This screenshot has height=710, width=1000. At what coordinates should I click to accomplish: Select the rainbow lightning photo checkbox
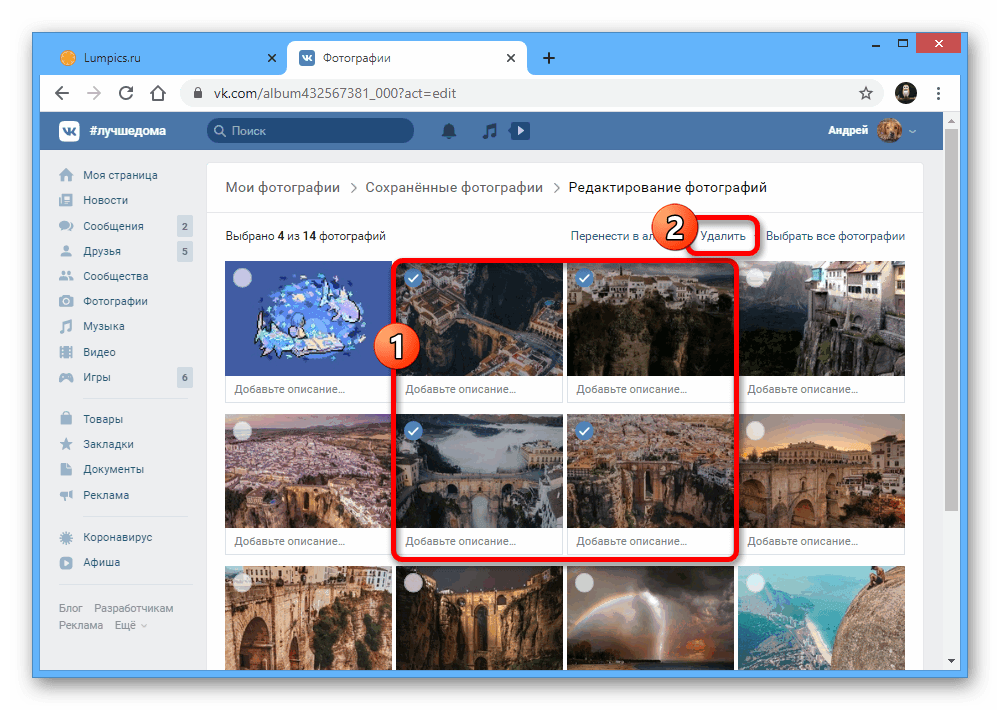pos(584,582)
